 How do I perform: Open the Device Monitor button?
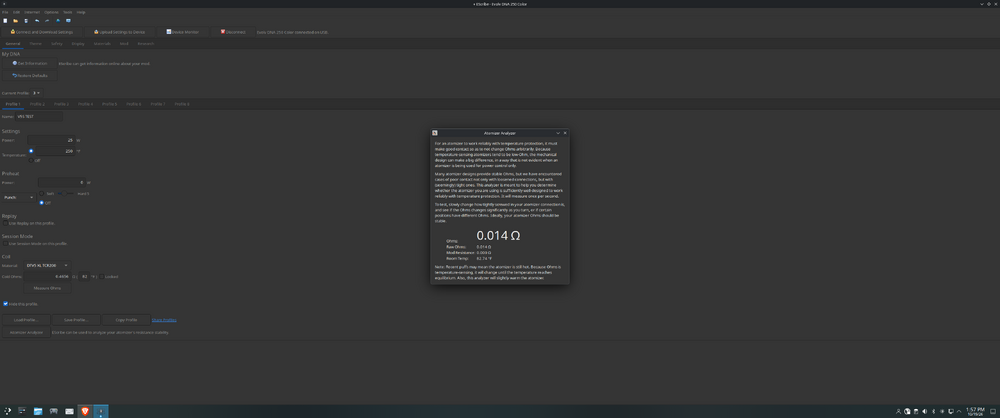(182, 32)
